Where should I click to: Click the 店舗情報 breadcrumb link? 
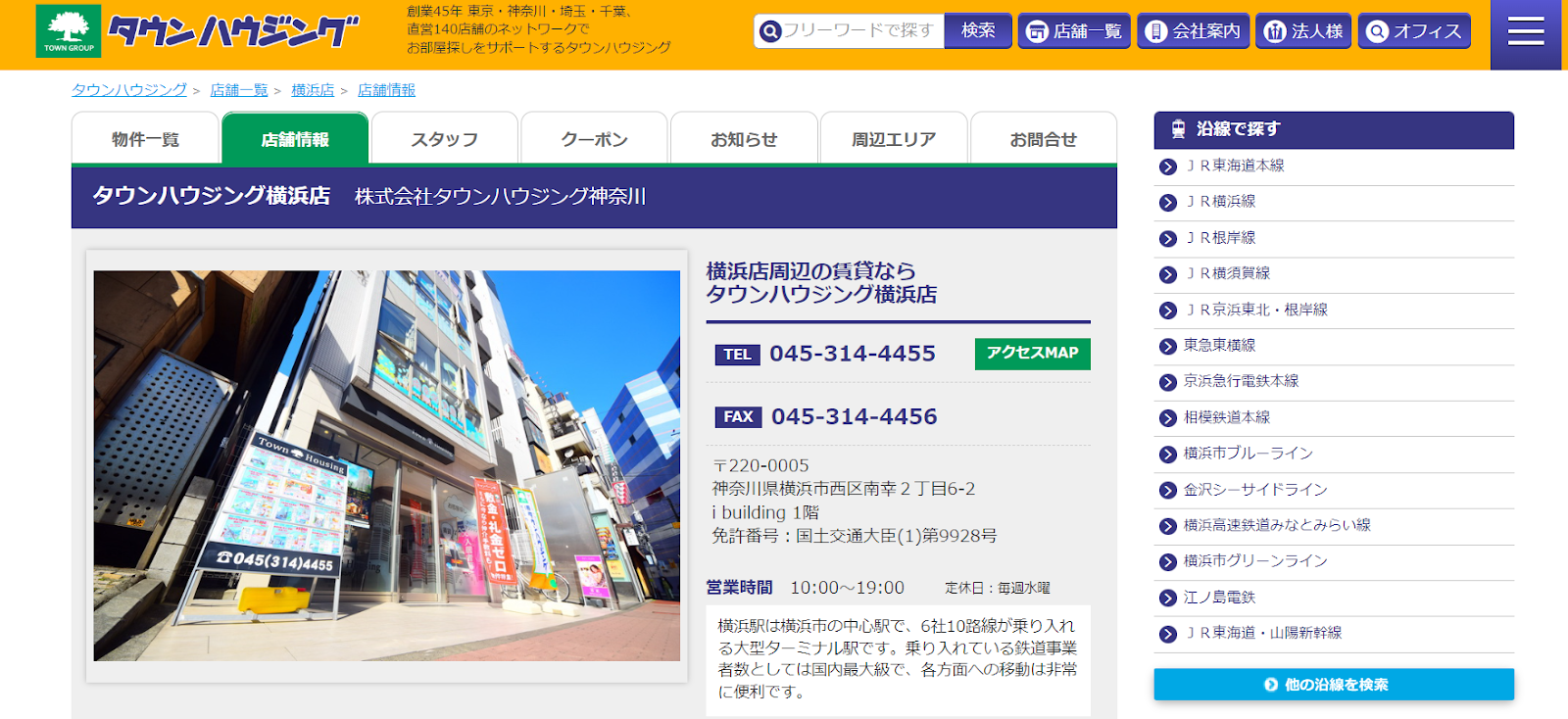pos(386,90)
